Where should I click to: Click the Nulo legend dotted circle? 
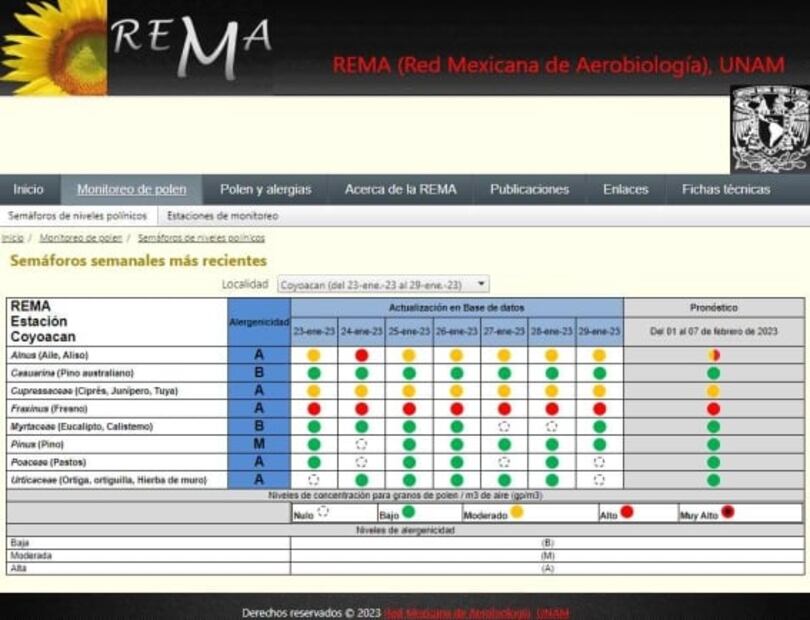point(323,512)
